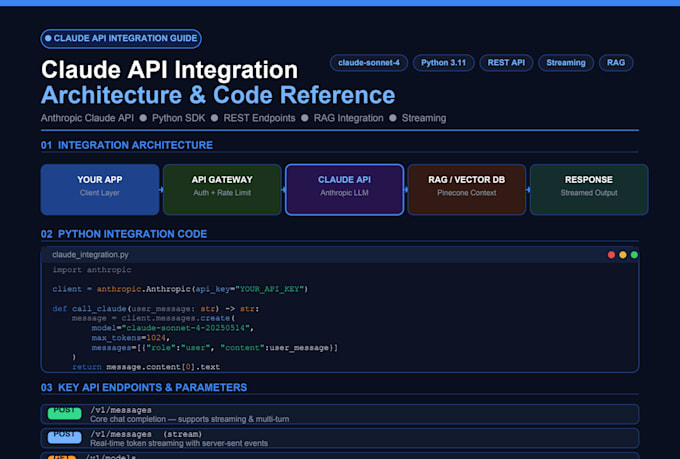This screenshot has width=680, height=459.
Task: Click 'Anthropic Claude API' in the subtitle line
Action: point(87,118)
